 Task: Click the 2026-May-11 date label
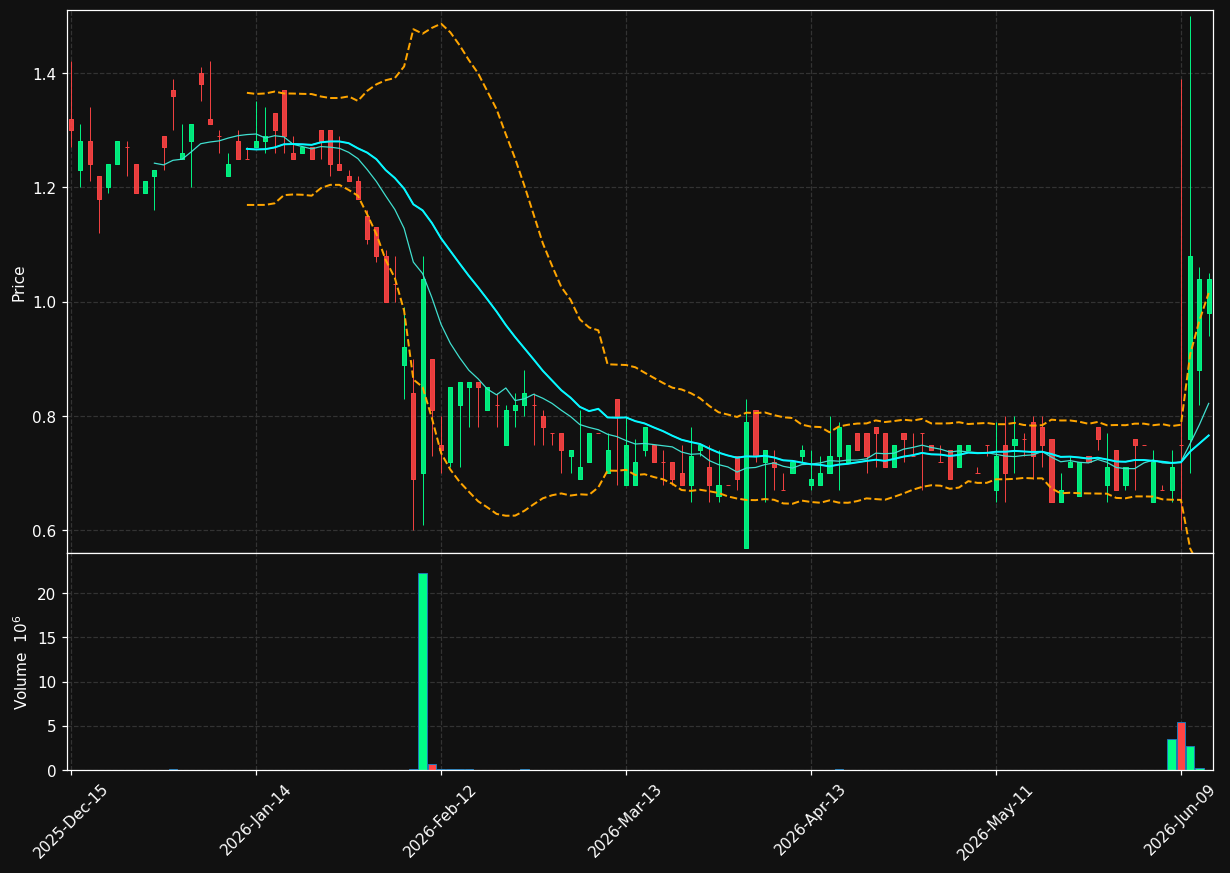coord(995,821)
